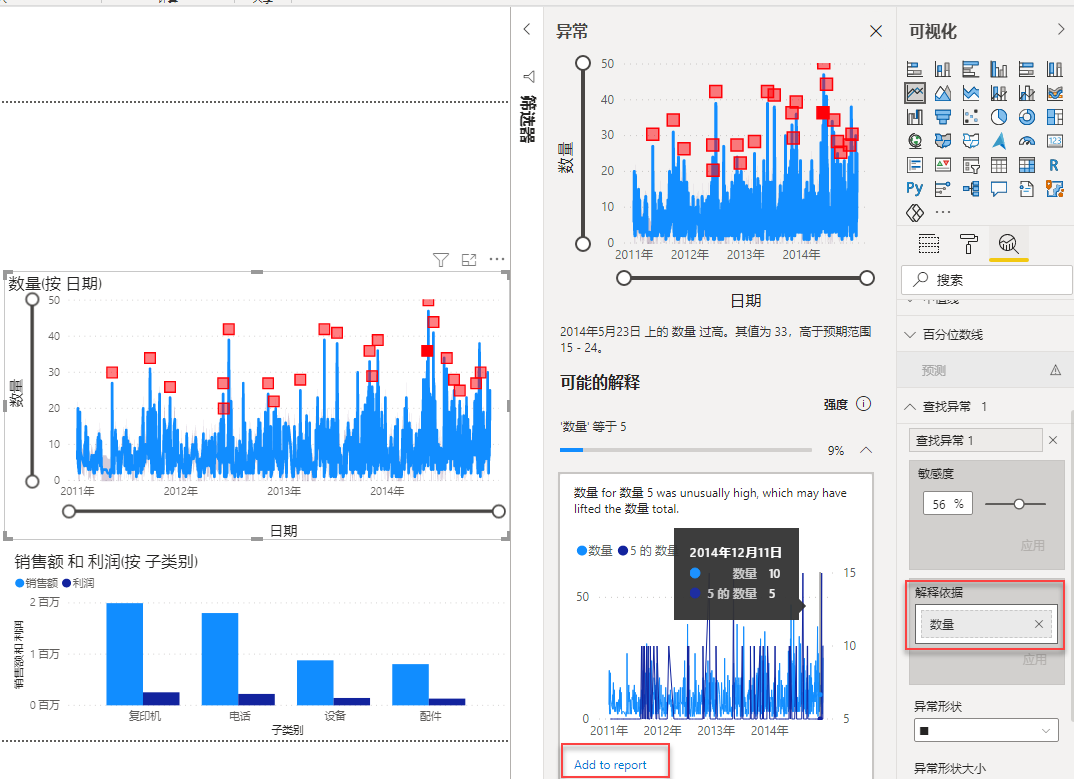Image resolution: width=1074 pixels, height=779 pixels.
Task: Open the 异常形状 dropdown
Action: pos(986,730)
